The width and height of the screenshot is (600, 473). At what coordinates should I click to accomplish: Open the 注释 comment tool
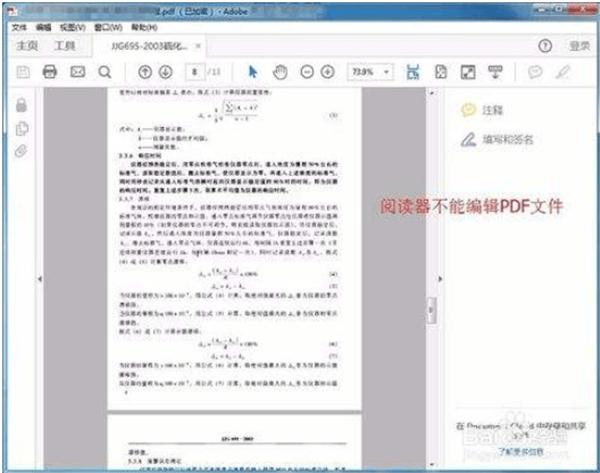click(482, 110)
